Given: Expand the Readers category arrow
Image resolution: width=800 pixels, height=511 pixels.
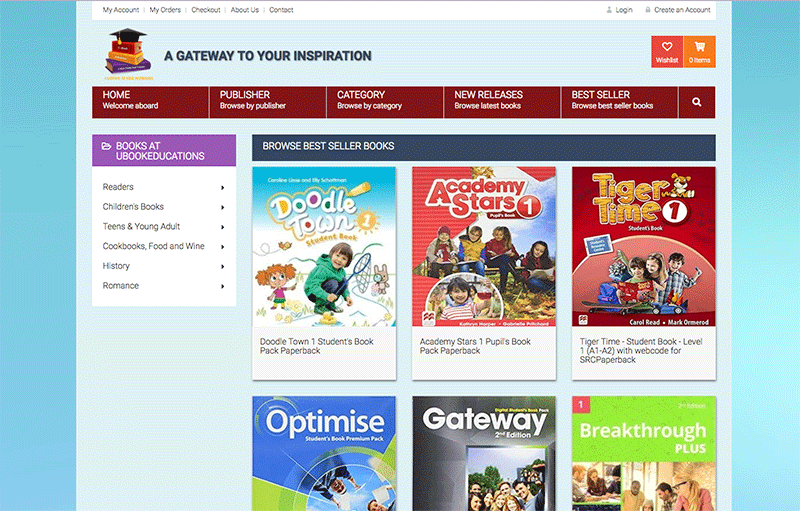Looking at the screenshot, I should coord(222,187).
